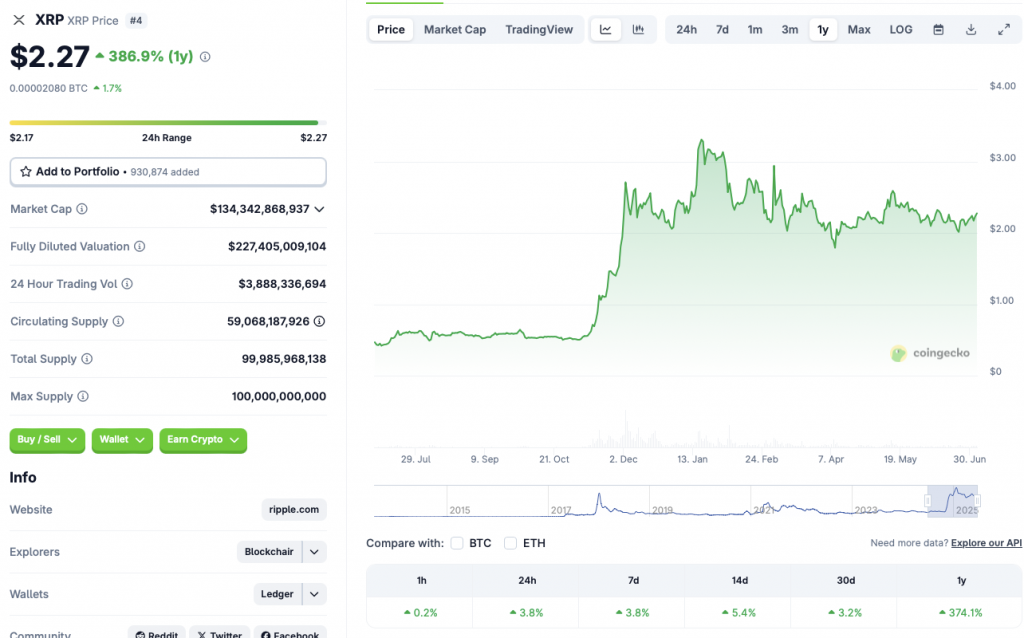Toggle the LOG scale on the chart

coord(900,29)
